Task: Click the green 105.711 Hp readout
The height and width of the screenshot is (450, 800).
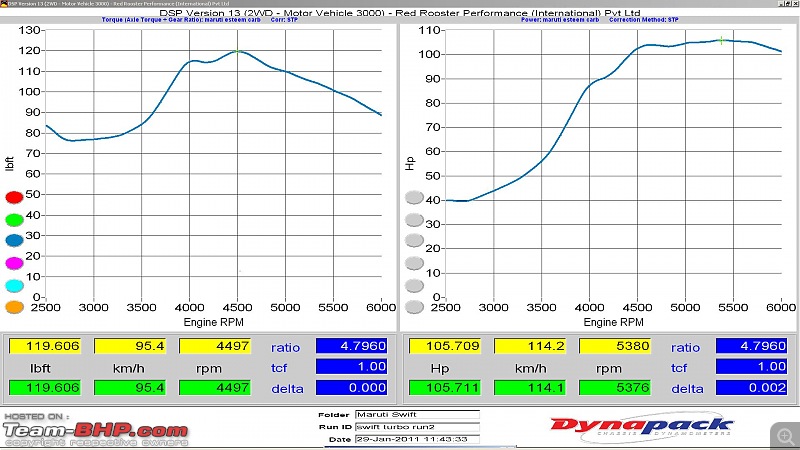Action: (x=445, y=388)
